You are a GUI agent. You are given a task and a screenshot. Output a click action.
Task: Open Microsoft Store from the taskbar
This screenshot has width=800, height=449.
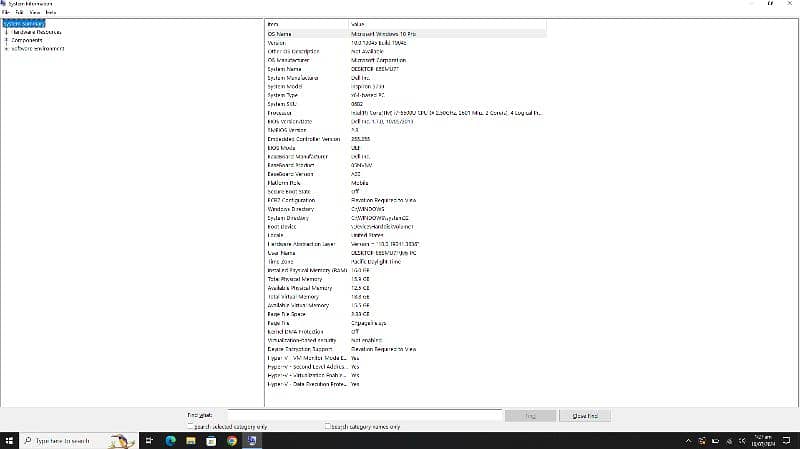click(x=210, y=440)
